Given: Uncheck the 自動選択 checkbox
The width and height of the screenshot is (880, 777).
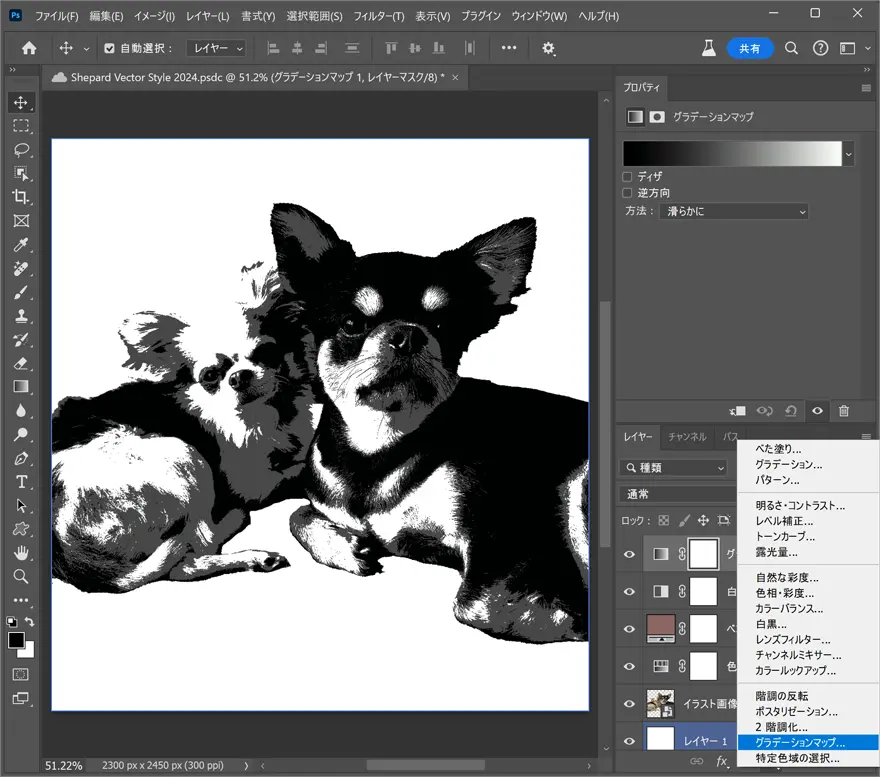Looking at the screenshot, I should [x=110, y=48].
